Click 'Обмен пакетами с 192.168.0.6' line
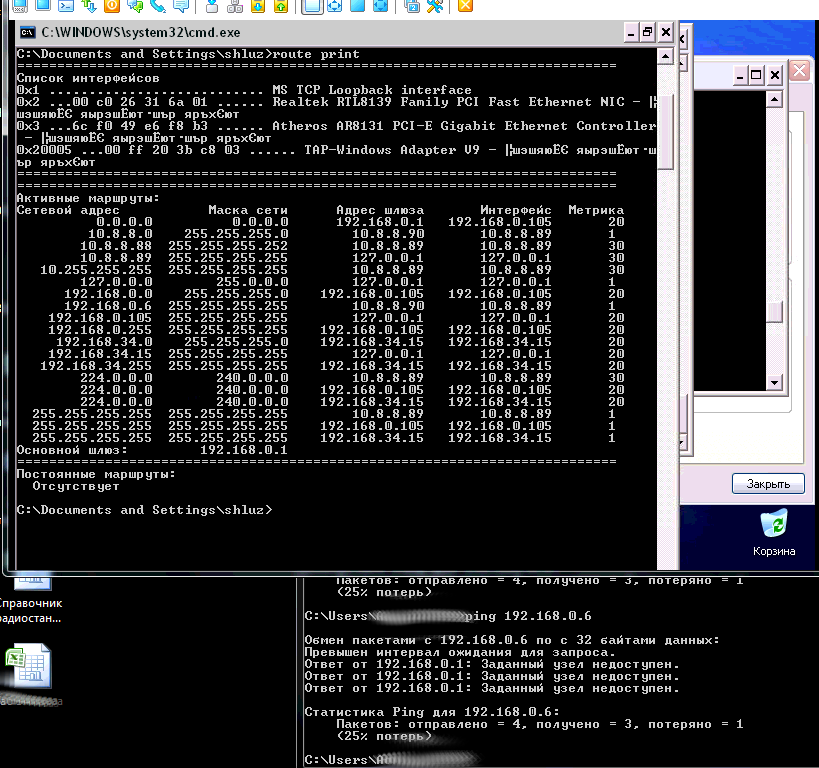819x768 pixels. pos(512,641)
